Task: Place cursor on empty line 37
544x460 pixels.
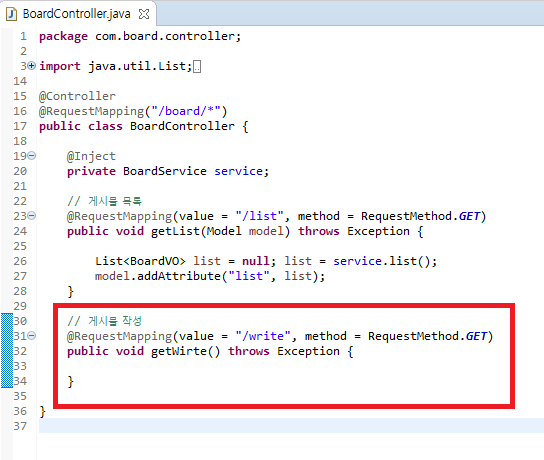Action: point(291,426)
